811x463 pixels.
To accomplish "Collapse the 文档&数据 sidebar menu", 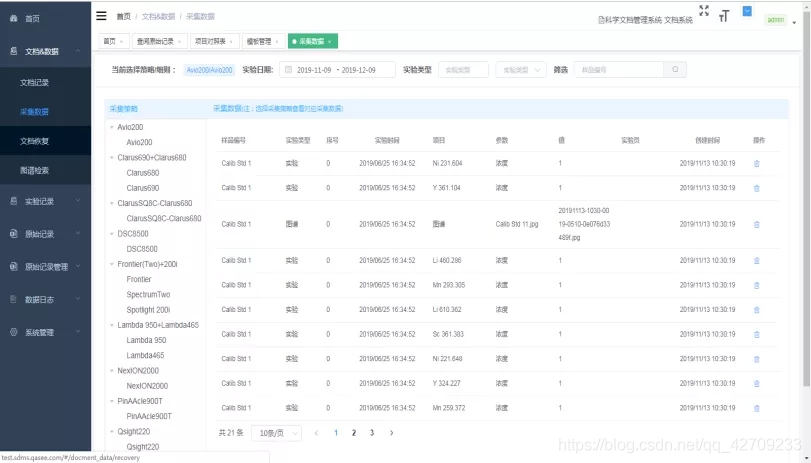I will [x=46, y=51].
